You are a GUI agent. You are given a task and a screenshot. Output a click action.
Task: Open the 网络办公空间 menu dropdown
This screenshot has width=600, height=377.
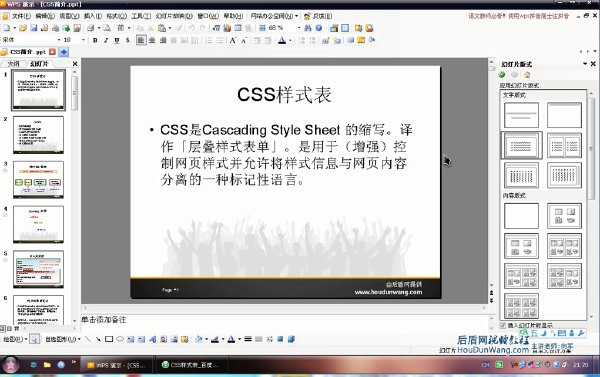(274, 16)
